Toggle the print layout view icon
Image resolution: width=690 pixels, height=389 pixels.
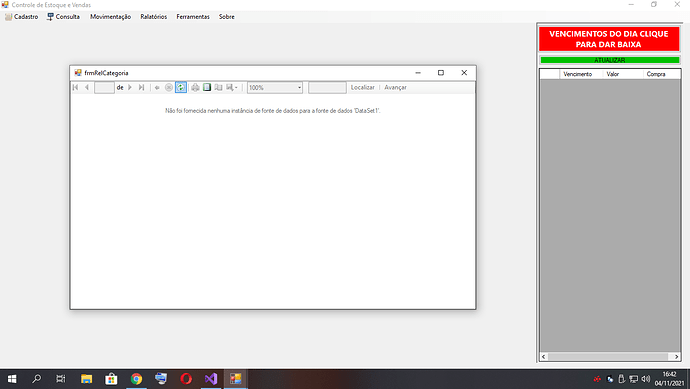[x=207, y=87]
